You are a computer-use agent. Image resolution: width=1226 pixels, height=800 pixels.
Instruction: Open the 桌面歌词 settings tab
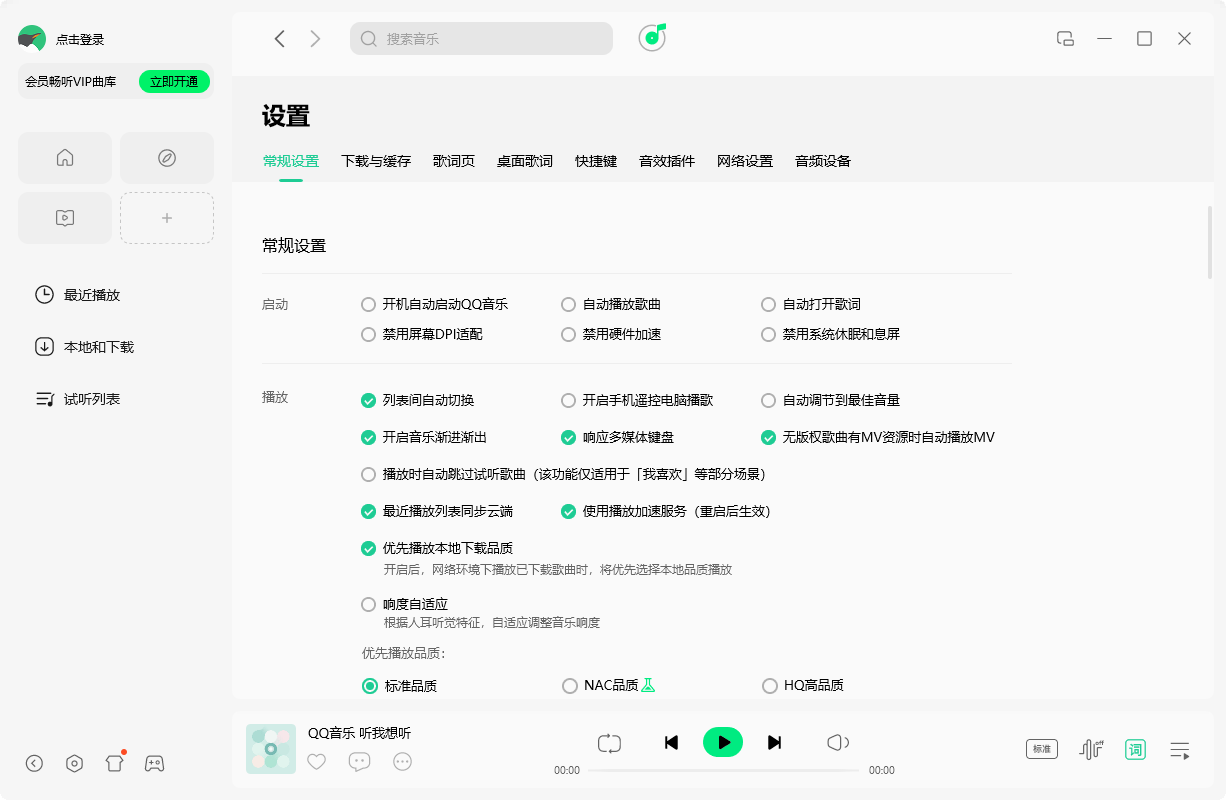(x=525, y=160)
